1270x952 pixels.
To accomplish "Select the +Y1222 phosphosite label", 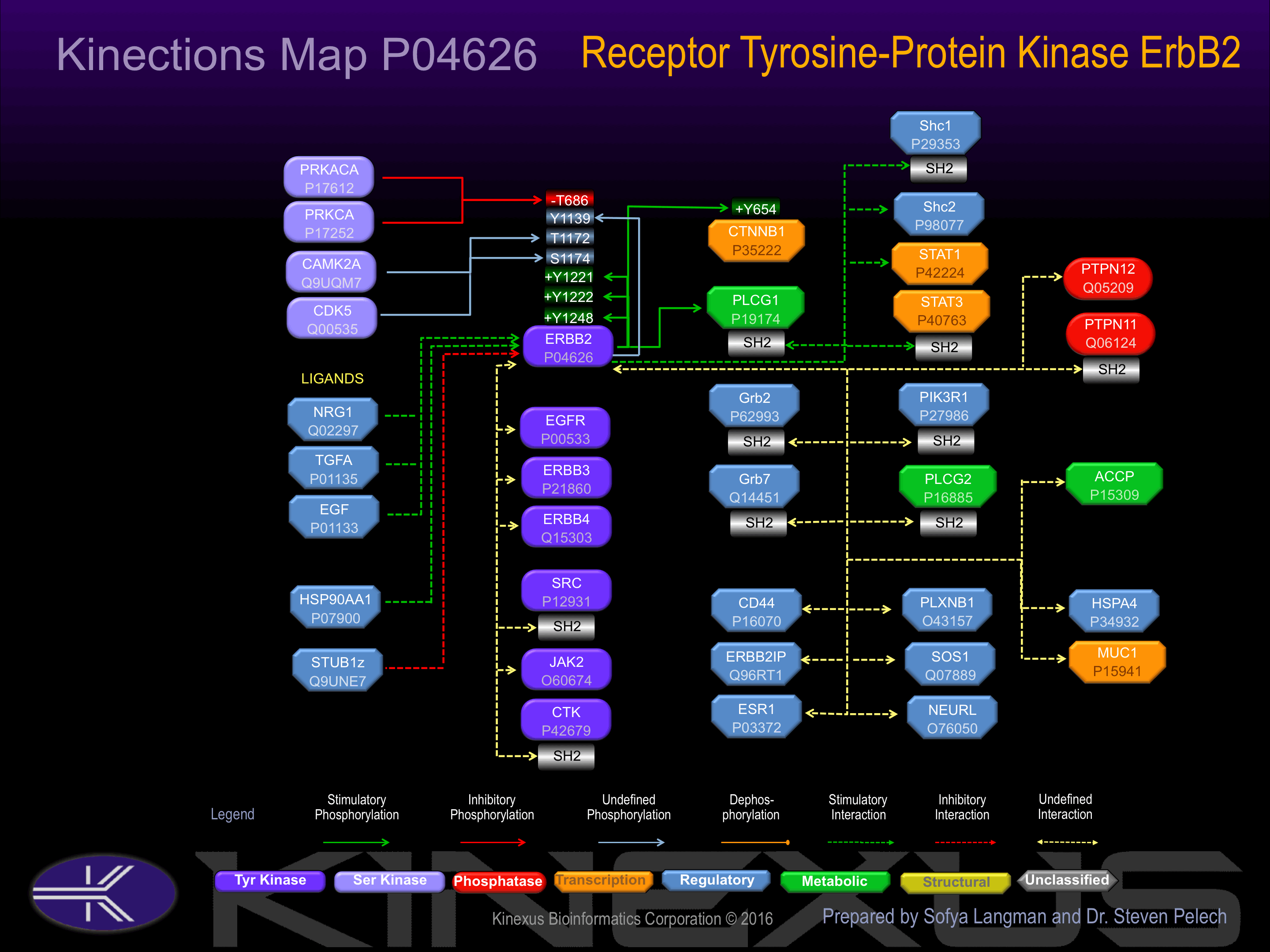I will (x=568, y=296).
